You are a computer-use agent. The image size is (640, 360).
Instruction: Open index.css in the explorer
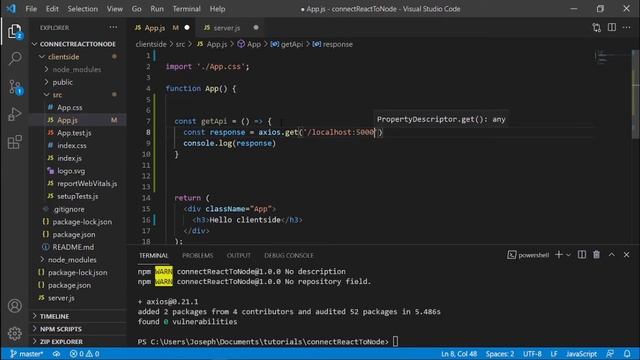click(72, 145)
